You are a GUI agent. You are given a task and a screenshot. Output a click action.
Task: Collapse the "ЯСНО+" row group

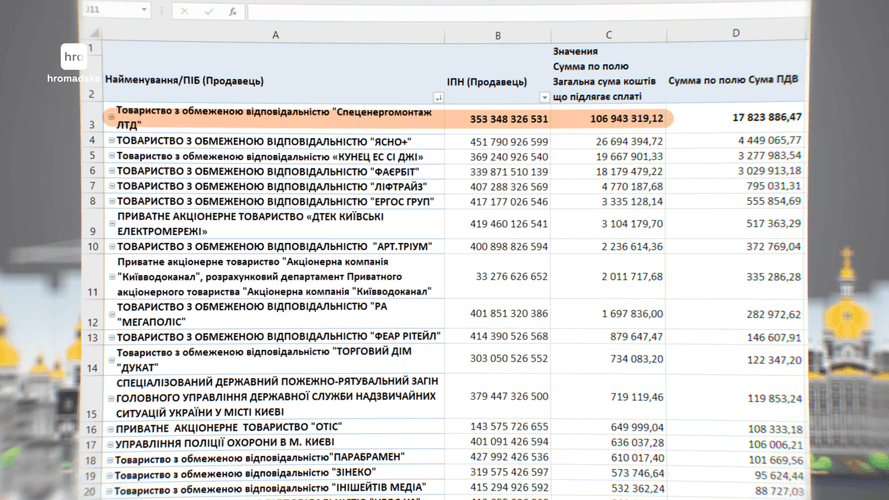click(111, 141)
